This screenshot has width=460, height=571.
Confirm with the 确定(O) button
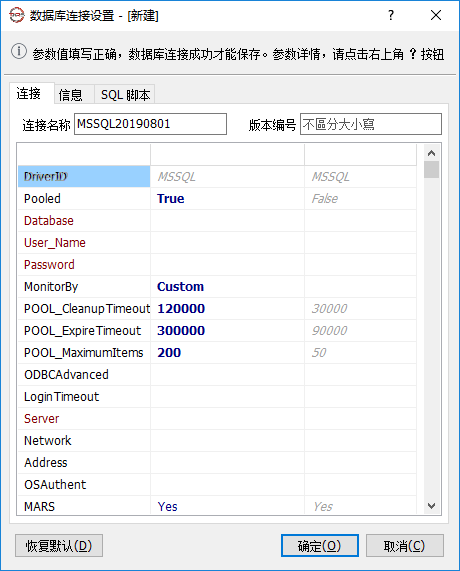(x=320, y=546)
